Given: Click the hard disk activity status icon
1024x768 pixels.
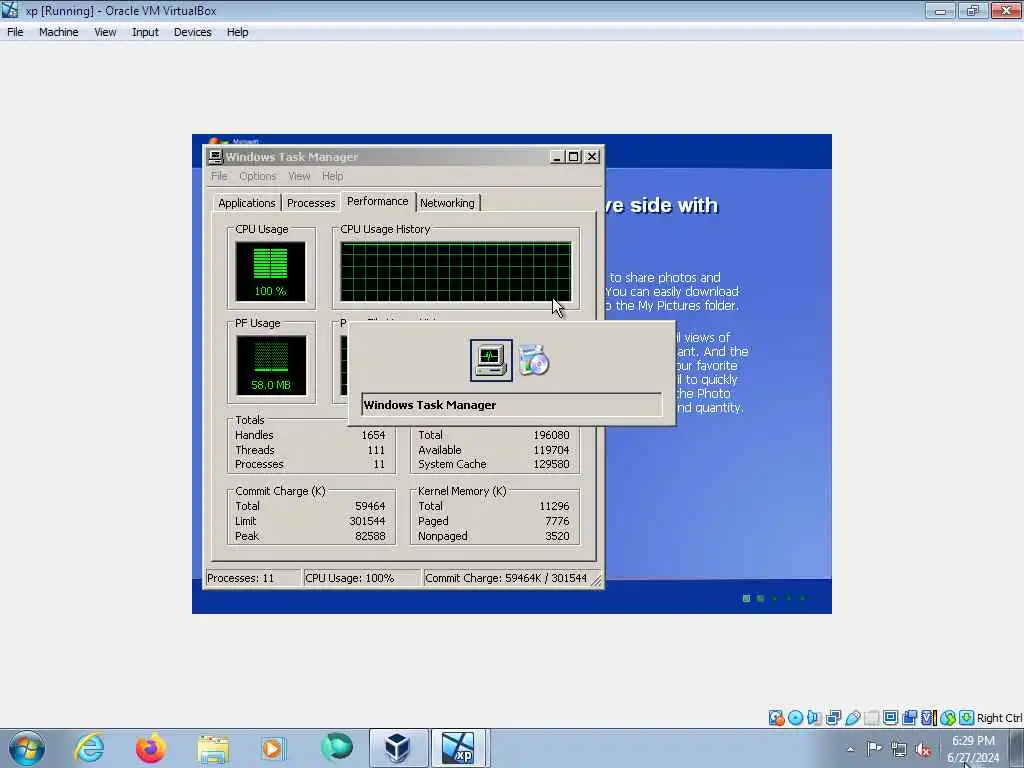Looking at the screenshot, I should click(776, 718).
